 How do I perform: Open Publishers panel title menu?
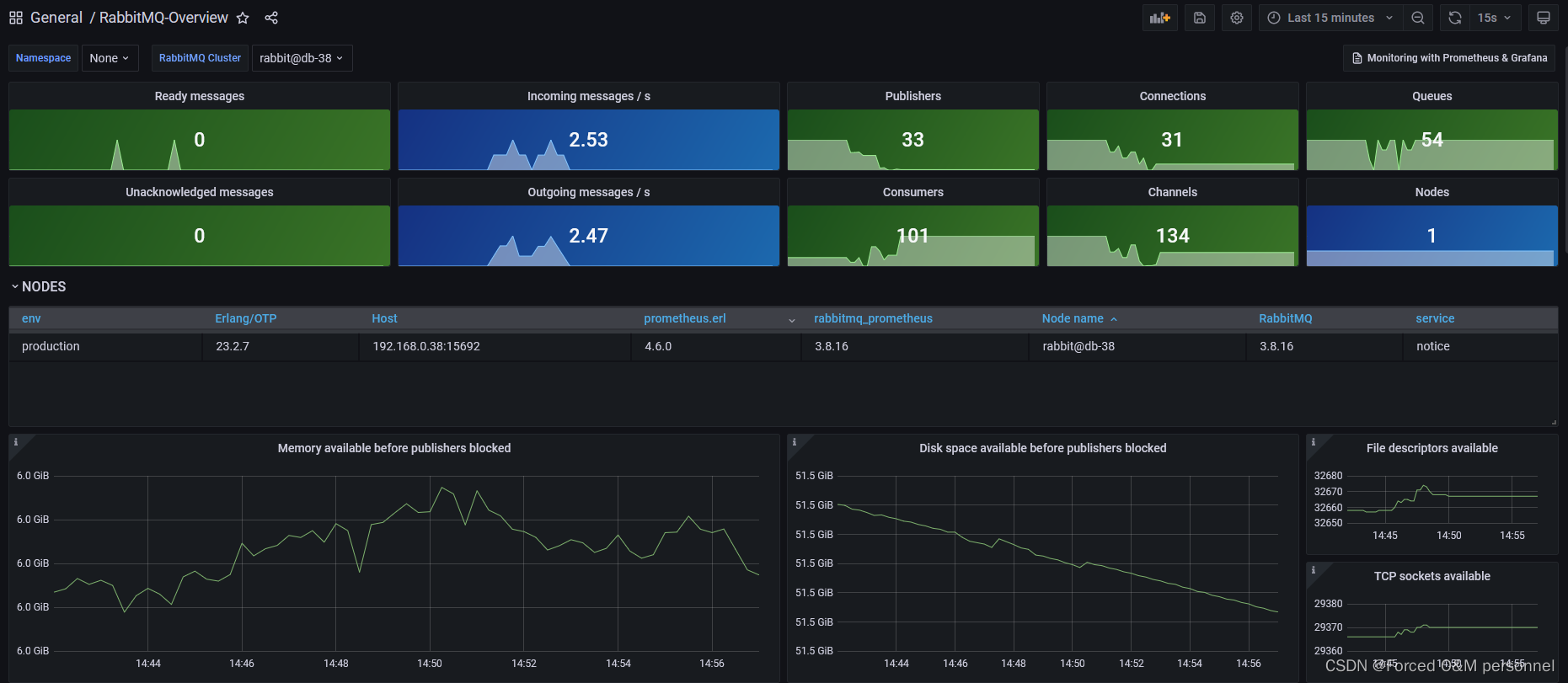(x=913, y=96)
